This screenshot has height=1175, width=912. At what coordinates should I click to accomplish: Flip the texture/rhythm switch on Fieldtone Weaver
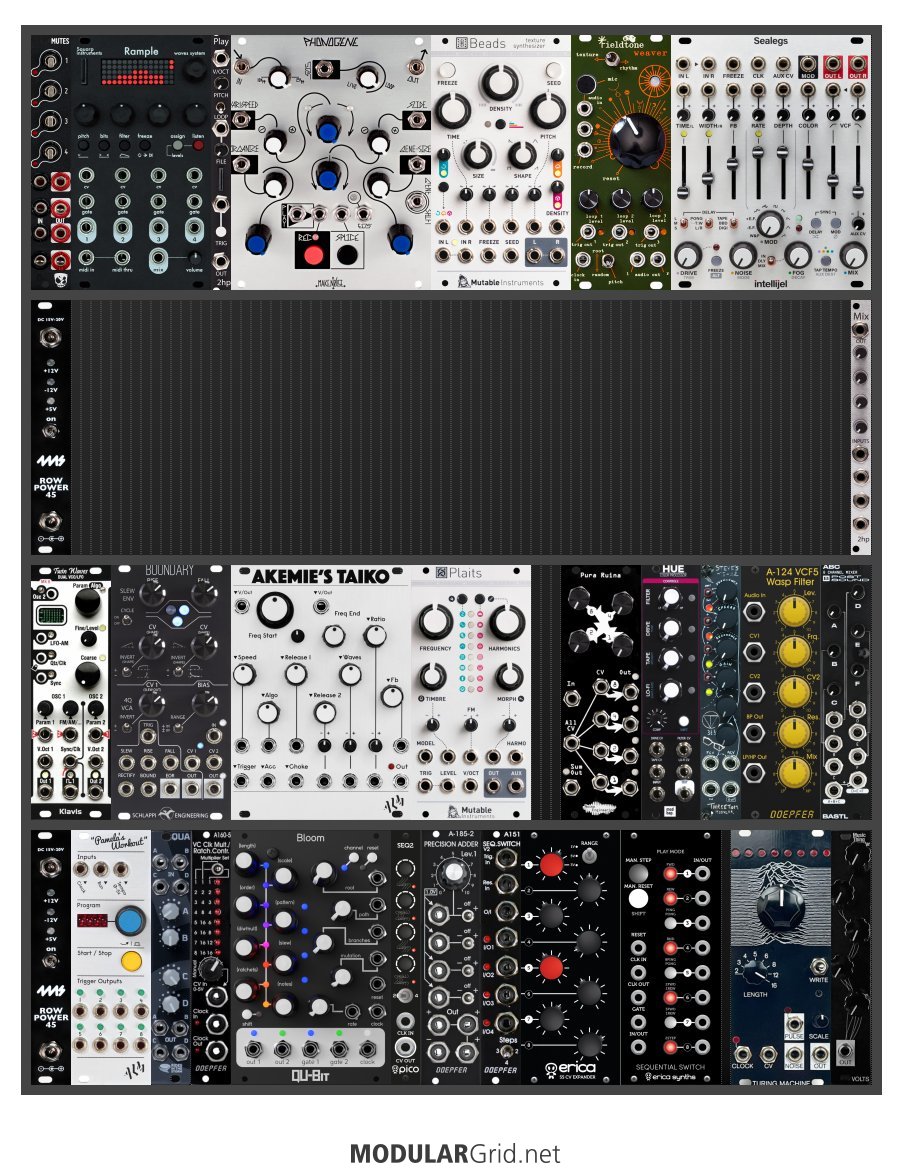[611, 58]
